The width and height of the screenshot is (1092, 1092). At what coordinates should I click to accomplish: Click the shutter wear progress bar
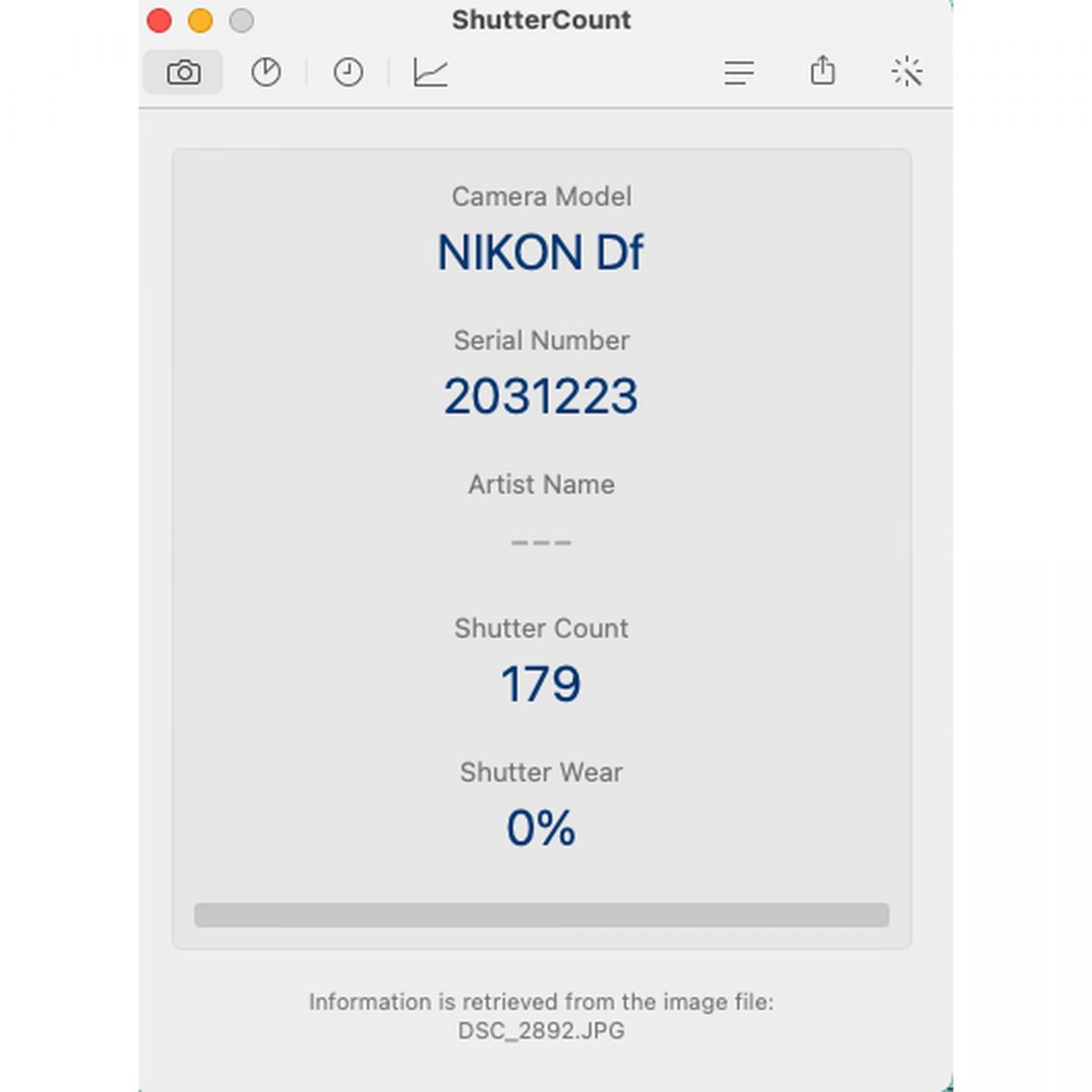[x=541, y=915]
